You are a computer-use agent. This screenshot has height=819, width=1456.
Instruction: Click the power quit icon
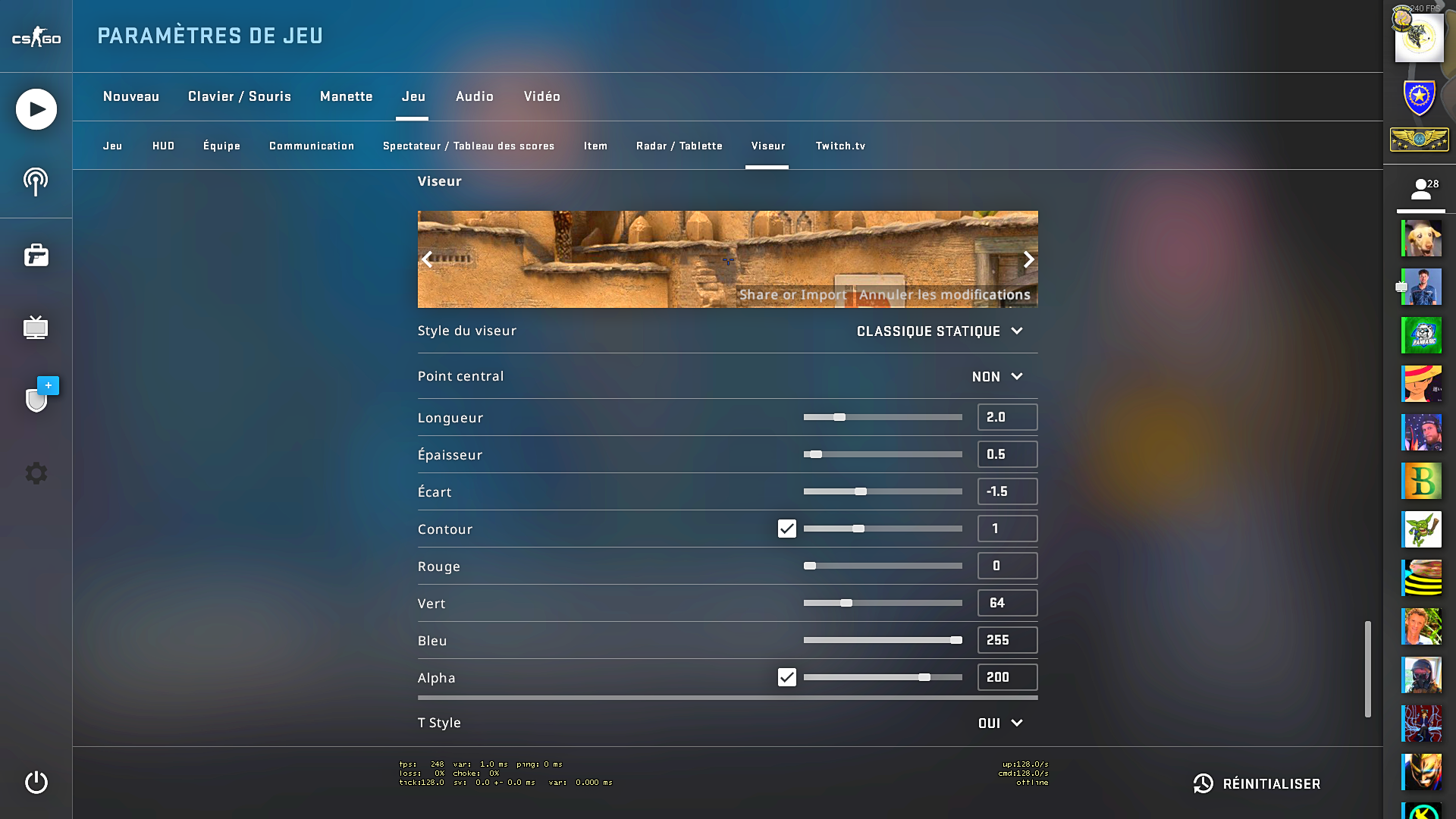[x=36, y=782]
